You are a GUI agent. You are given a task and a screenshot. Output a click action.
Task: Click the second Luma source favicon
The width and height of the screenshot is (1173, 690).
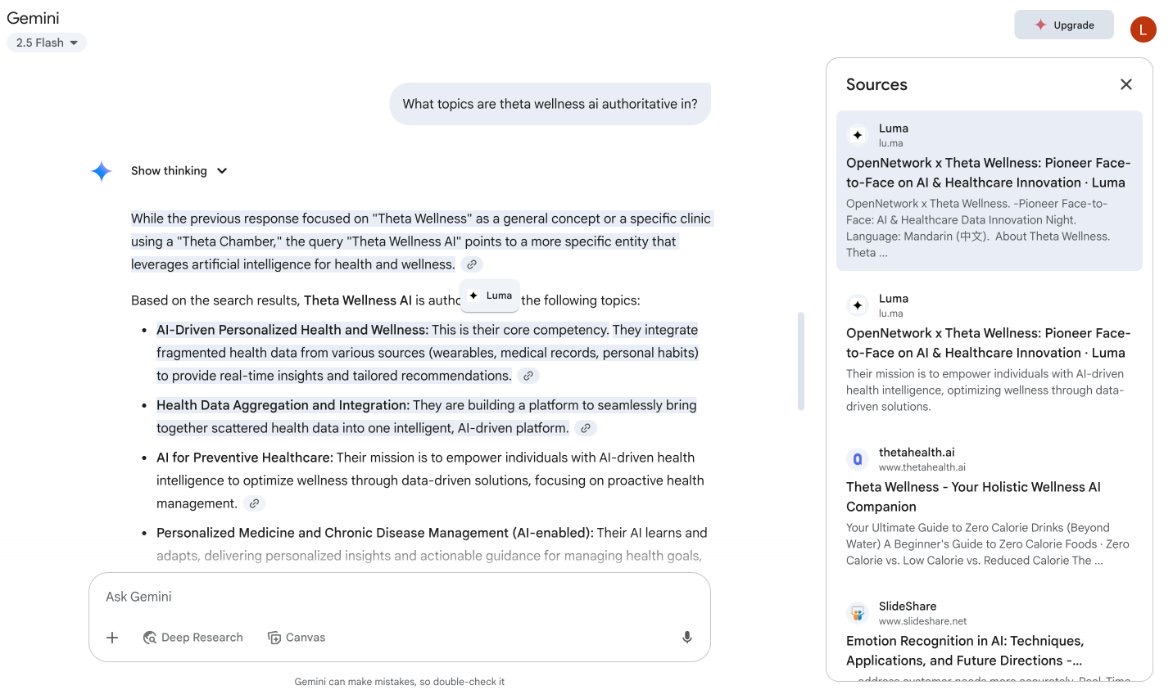point(857,305)
